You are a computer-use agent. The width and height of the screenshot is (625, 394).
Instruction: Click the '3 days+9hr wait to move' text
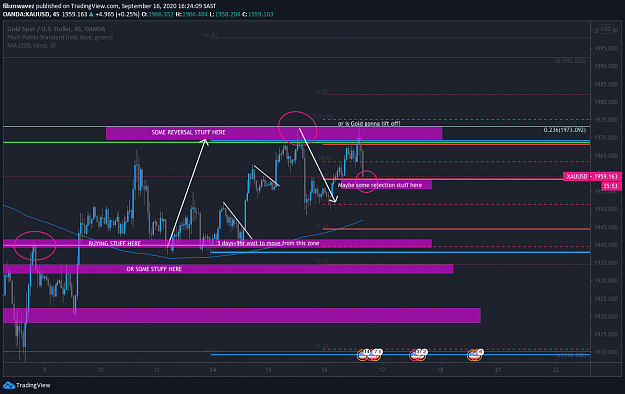(x=268, y=243)
